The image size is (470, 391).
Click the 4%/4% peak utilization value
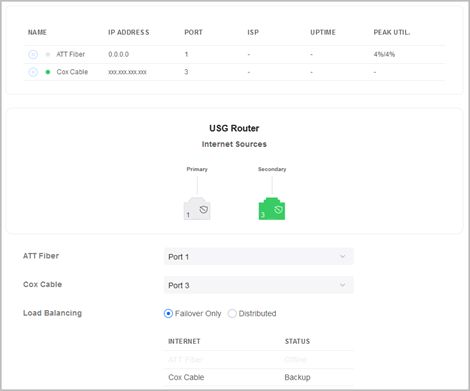point(384,54)
